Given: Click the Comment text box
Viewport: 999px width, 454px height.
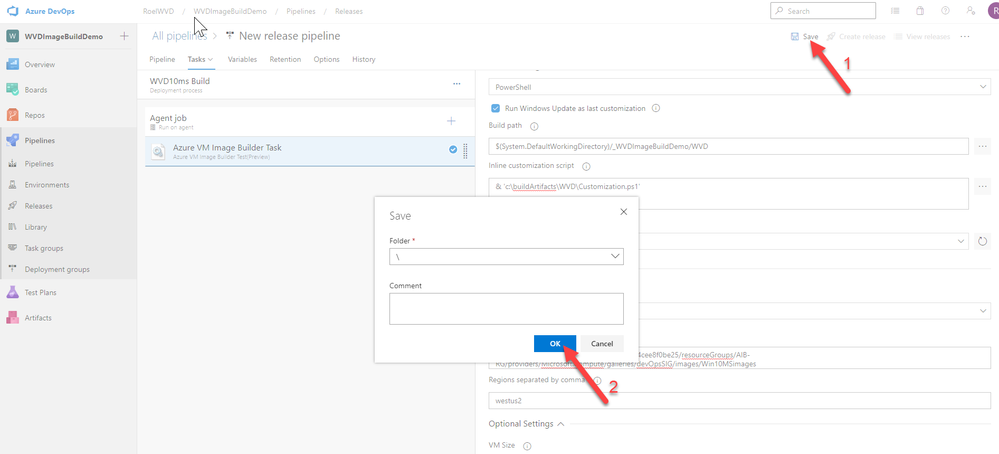Looking at the screenshot, I should [x=507, y=309].
